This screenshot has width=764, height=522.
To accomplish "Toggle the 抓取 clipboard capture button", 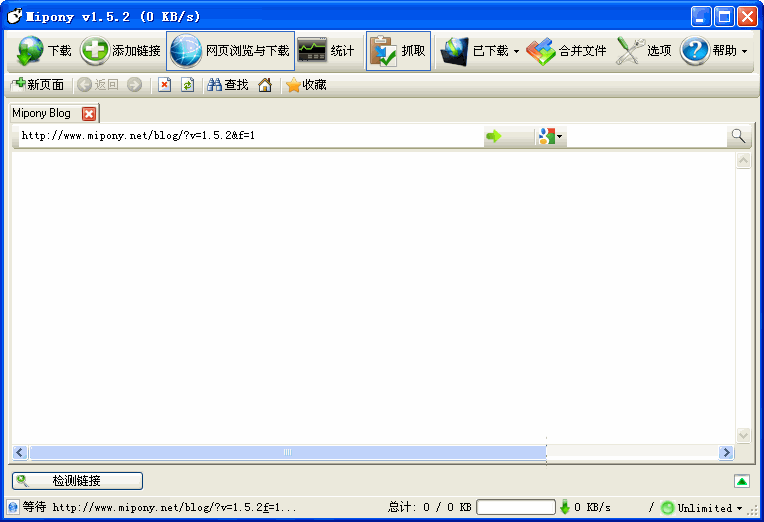I will 398,51.
